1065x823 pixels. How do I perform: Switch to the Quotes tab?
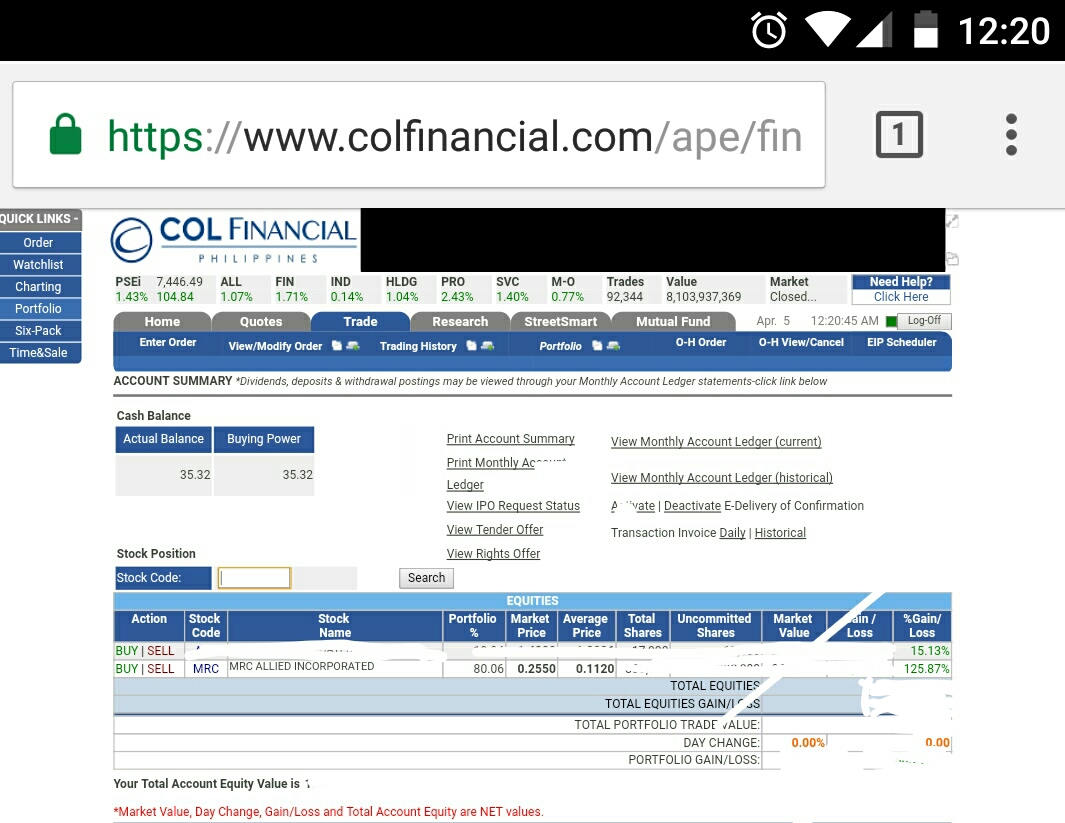(261, 321)
